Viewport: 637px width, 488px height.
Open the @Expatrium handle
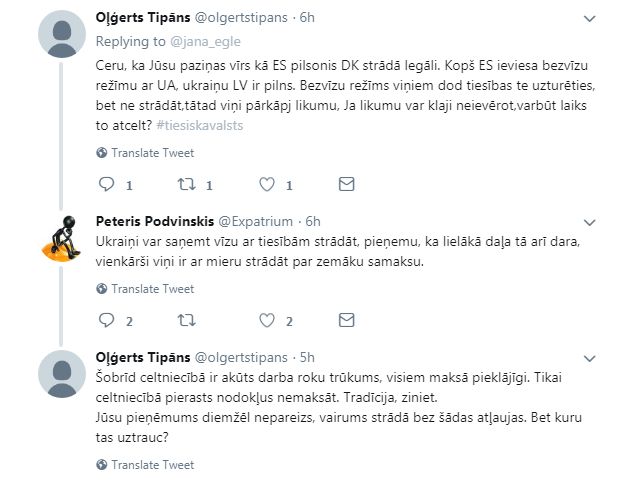pos(255,221)
